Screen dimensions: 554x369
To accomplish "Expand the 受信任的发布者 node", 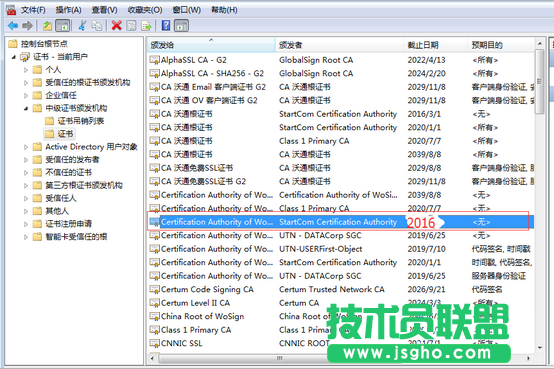I will point(26,160).
